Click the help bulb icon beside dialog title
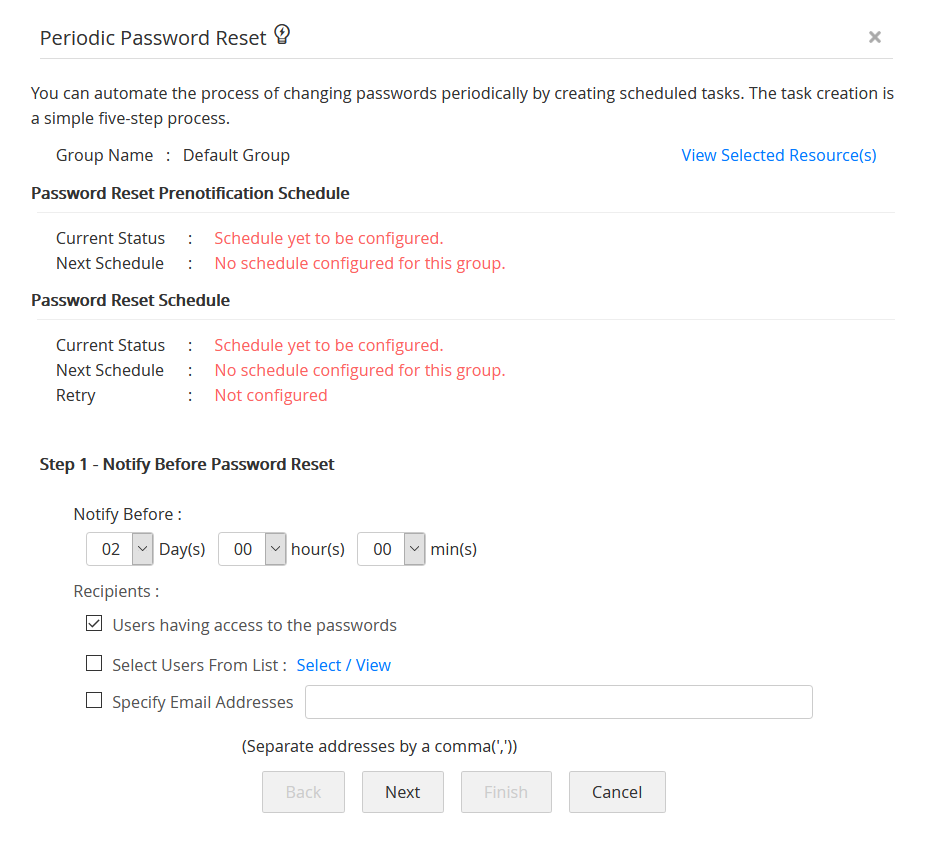 point(281,33)
